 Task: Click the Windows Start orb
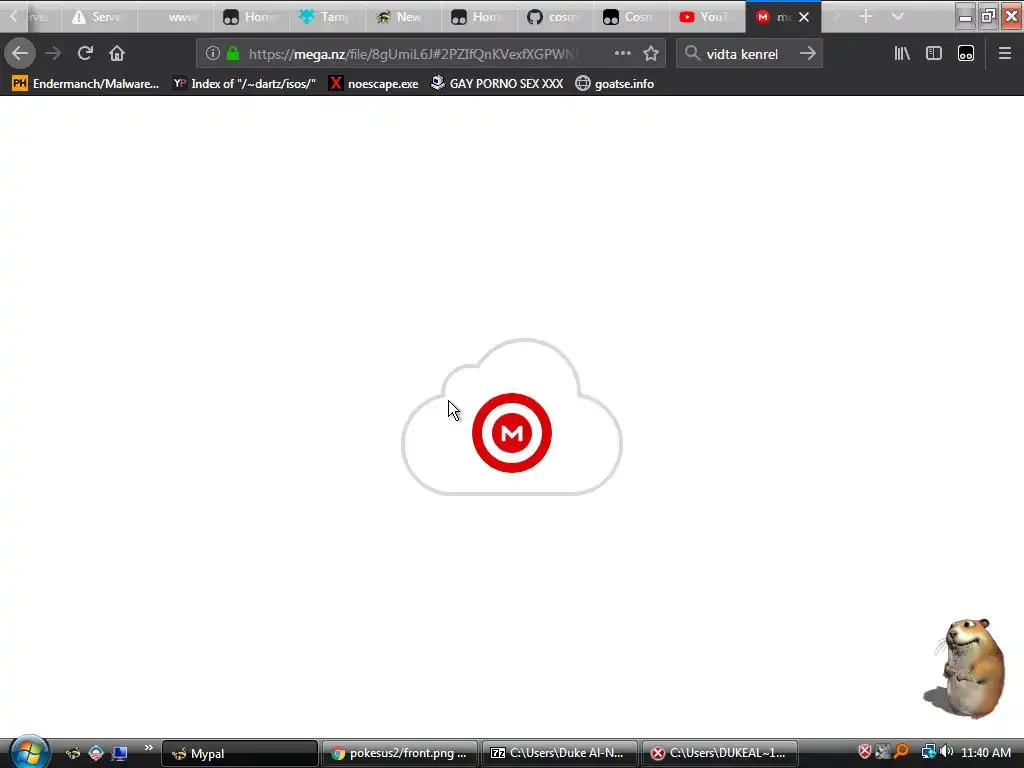coord(29,752)
